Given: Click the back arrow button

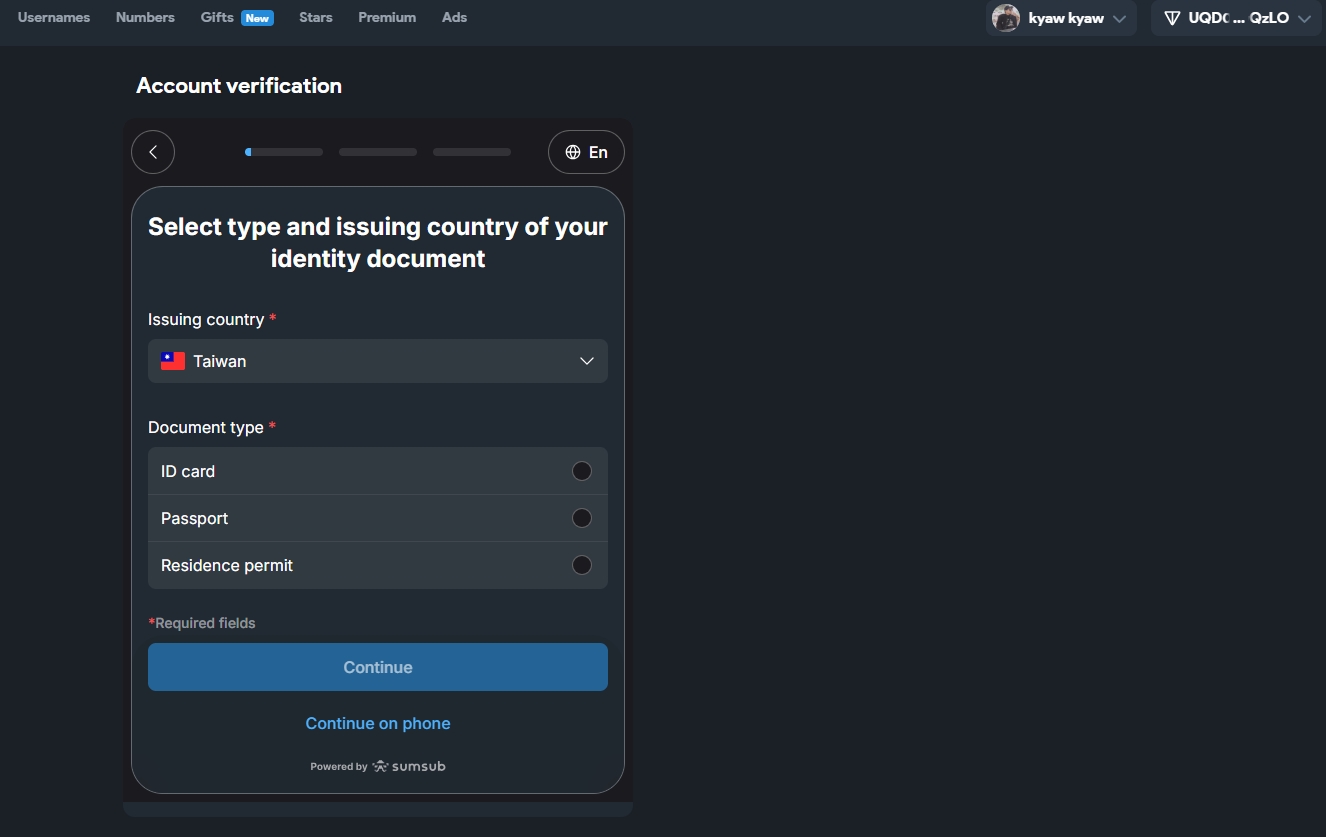Looking at the screenshot, I should click(153, 152).
